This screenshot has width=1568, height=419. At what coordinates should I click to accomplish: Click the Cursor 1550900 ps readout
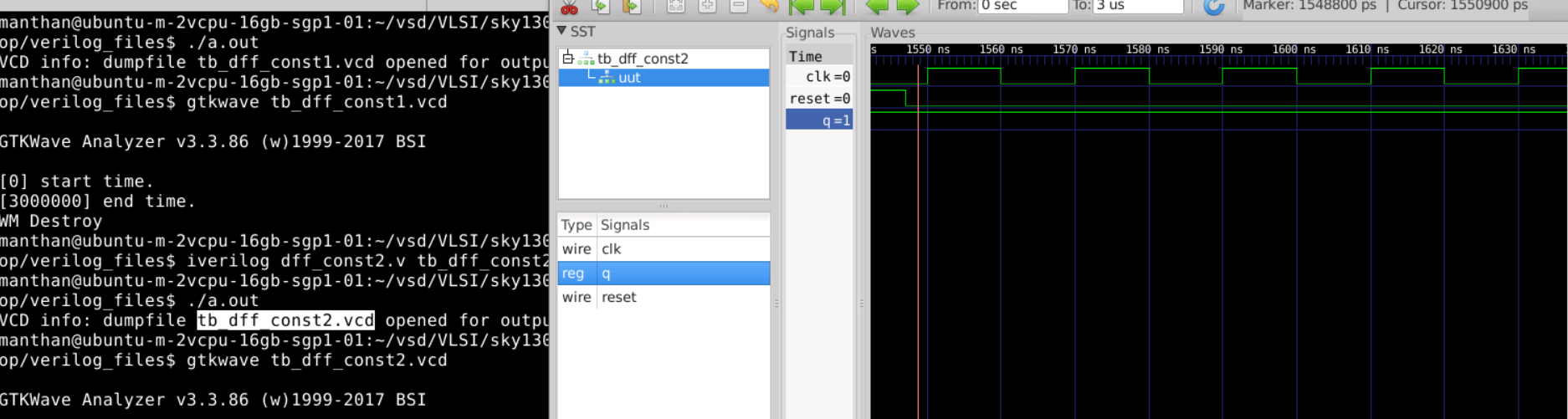pyautogui.click(x=1463, y=6)
